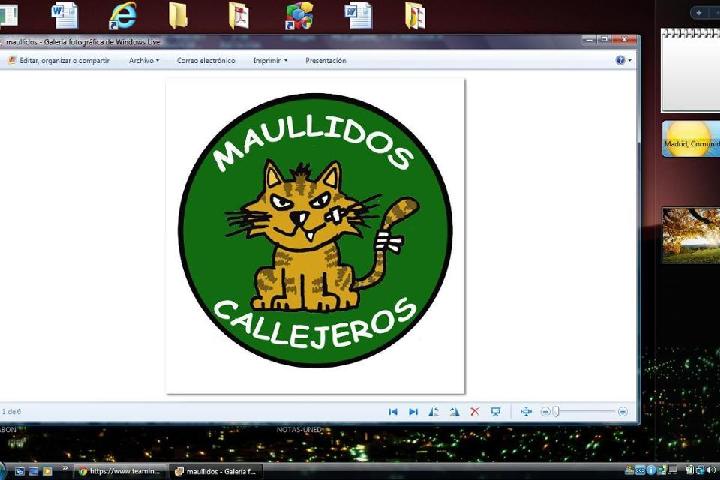720x480 pixels.
Task: Click the weather gadget in the sidebar
Action: tap(690, 139)
